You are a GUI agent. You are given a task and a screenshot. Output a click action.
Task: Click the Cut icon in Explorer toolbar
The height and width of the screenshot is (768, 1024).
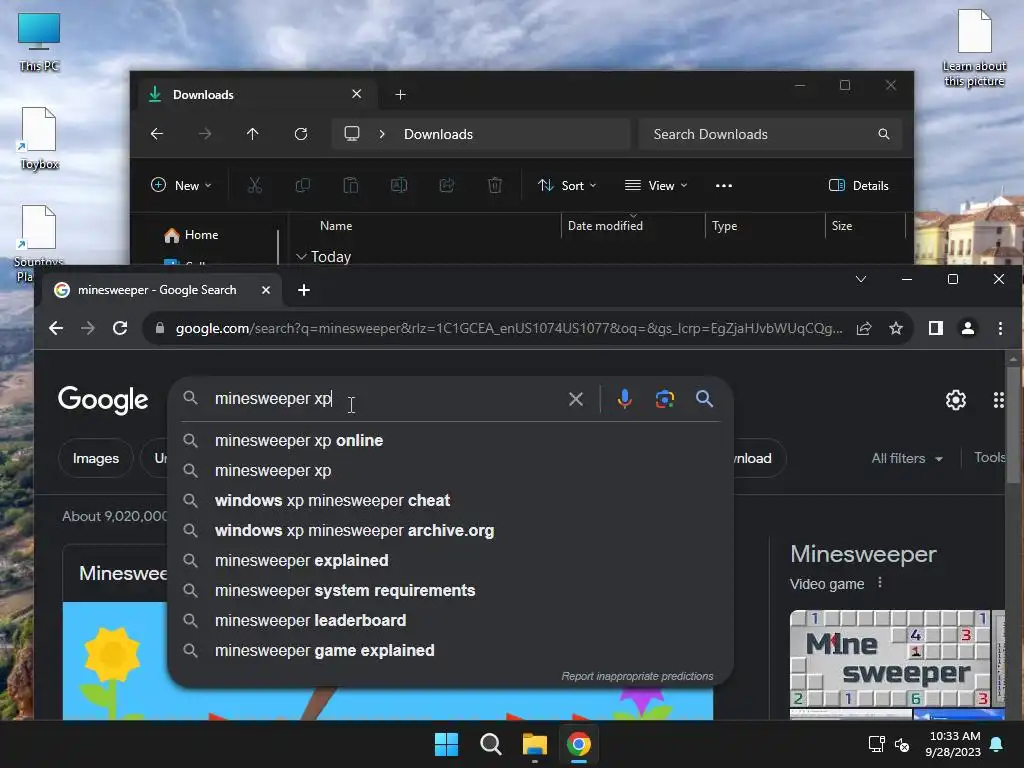(255, 185)
